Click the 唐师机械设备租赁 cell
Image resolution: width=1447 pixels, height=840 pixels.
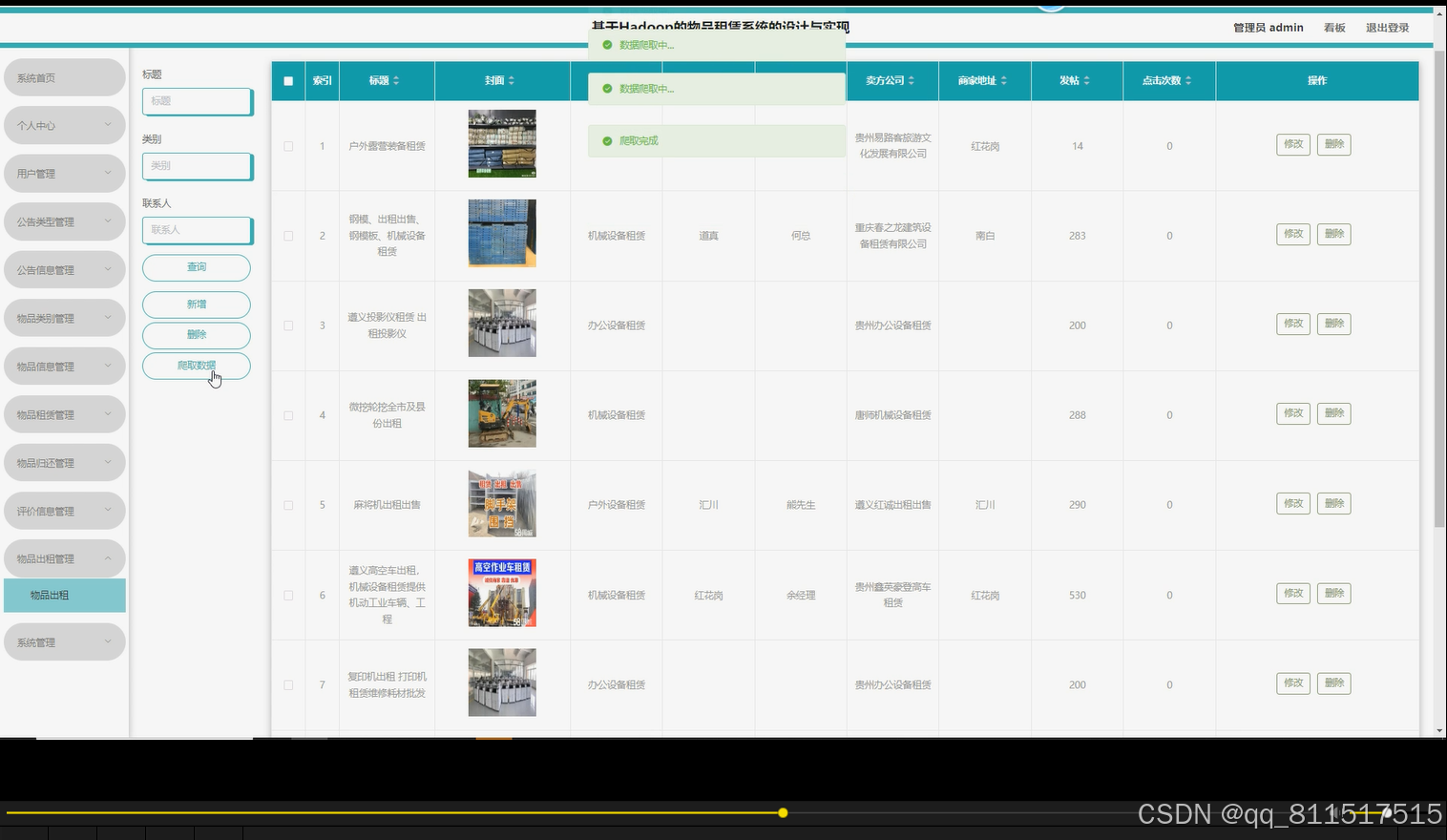(892, 415)
